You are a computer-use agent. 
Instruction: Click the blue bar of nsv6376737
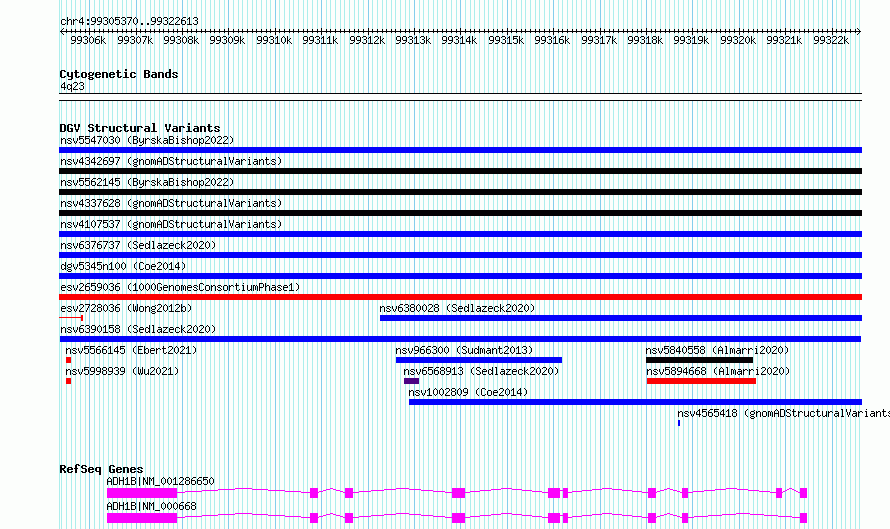(x=460, y=255)
